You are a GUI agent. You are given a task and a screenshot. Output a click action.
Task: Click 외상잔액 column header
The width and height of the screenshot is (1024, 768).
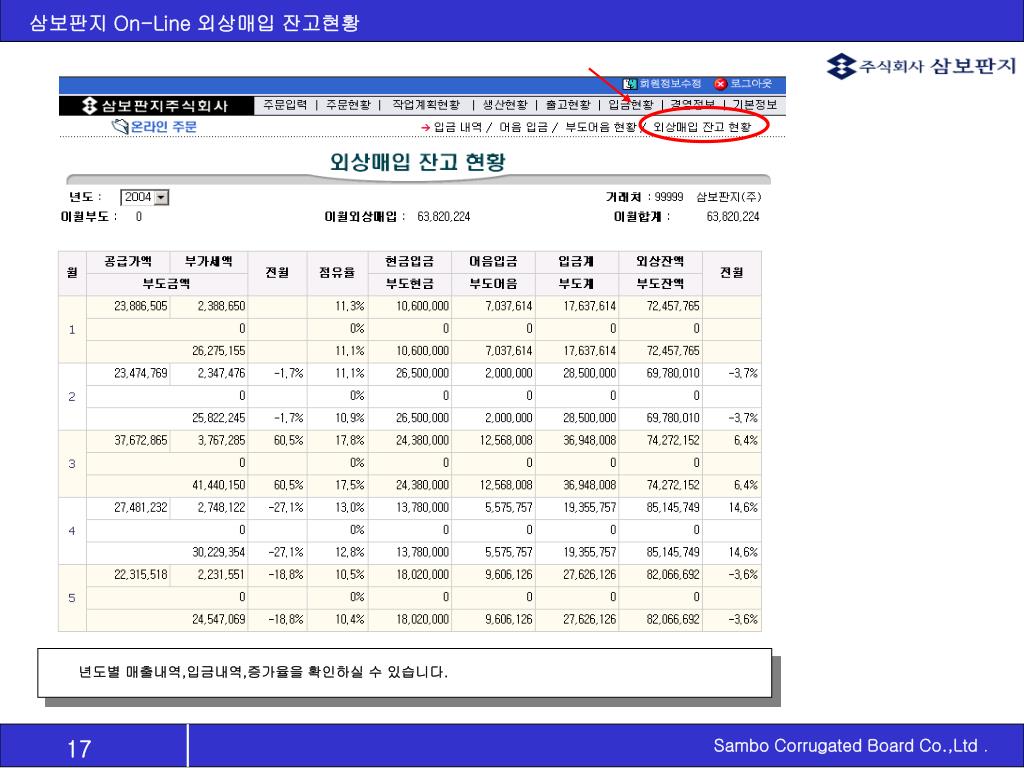coord(660,261)
